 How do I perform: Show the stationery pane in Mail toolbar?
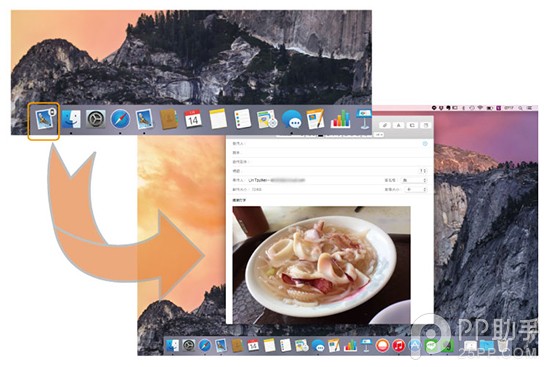tap(425, 125)
